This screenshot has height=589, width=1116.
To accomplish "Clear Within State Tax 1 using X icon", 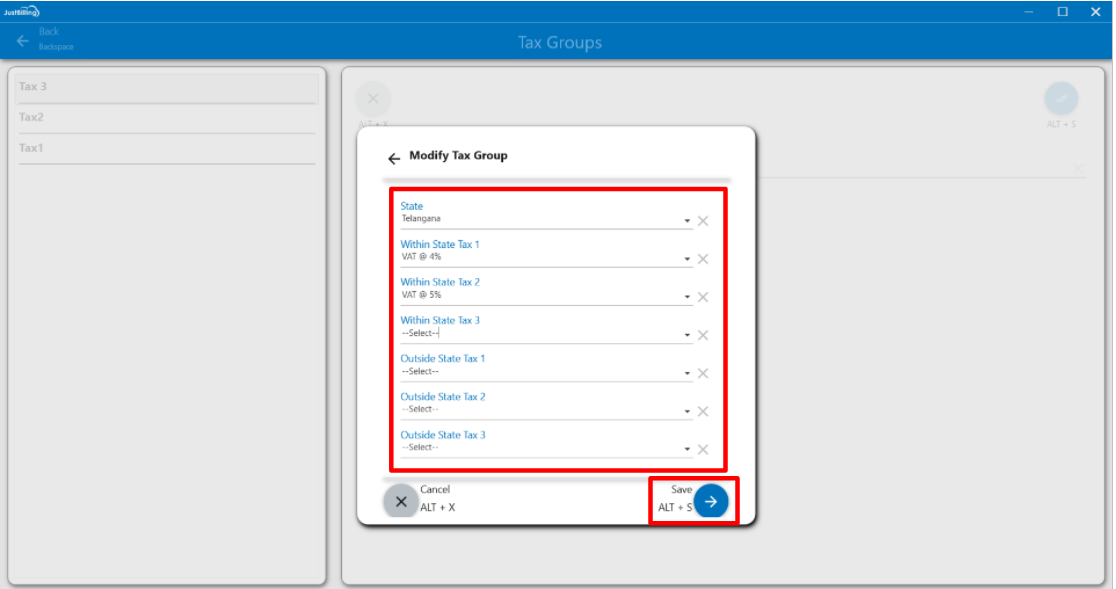I will pos(703,259).
